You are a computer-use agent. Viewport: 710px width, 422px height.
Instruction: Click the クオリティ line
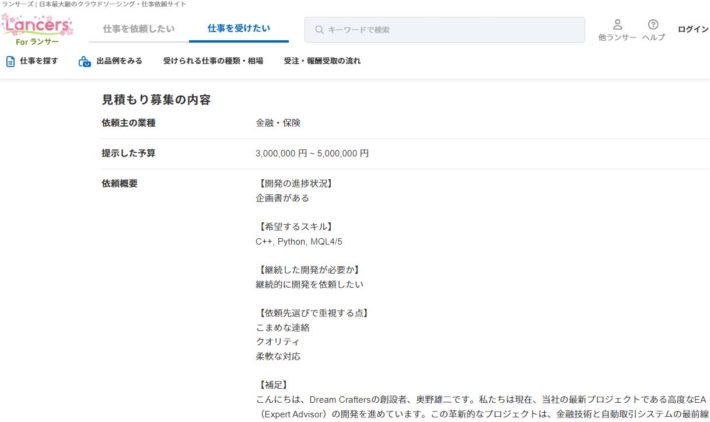(x=278, y=342)
